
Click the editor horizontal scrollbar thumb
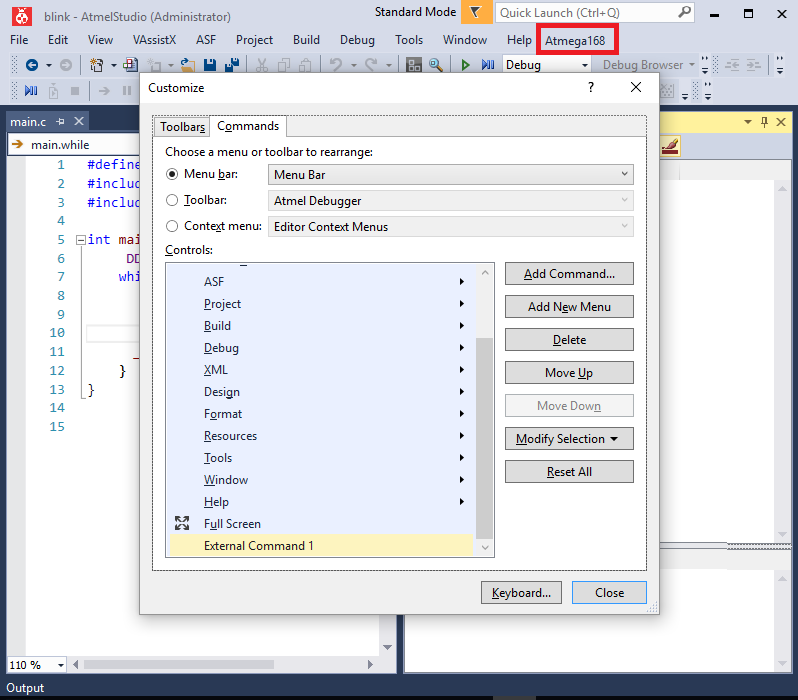179,664
